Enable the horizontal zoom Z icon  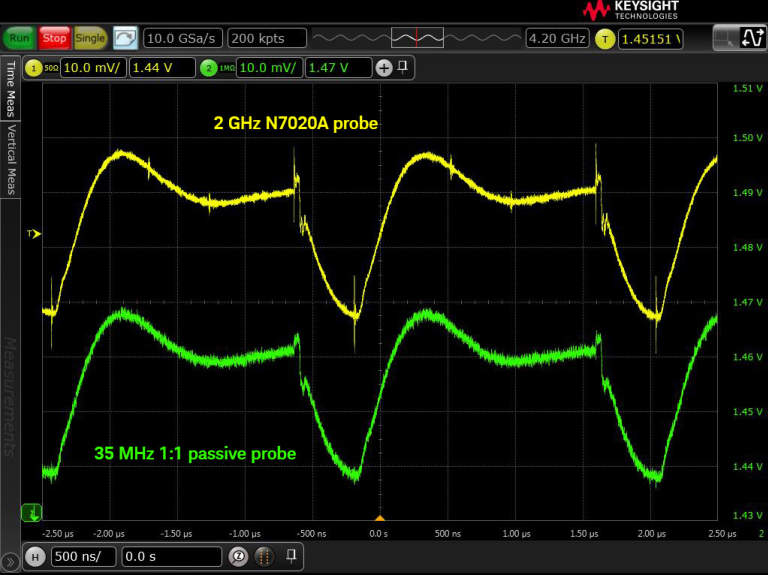[239, 556]
